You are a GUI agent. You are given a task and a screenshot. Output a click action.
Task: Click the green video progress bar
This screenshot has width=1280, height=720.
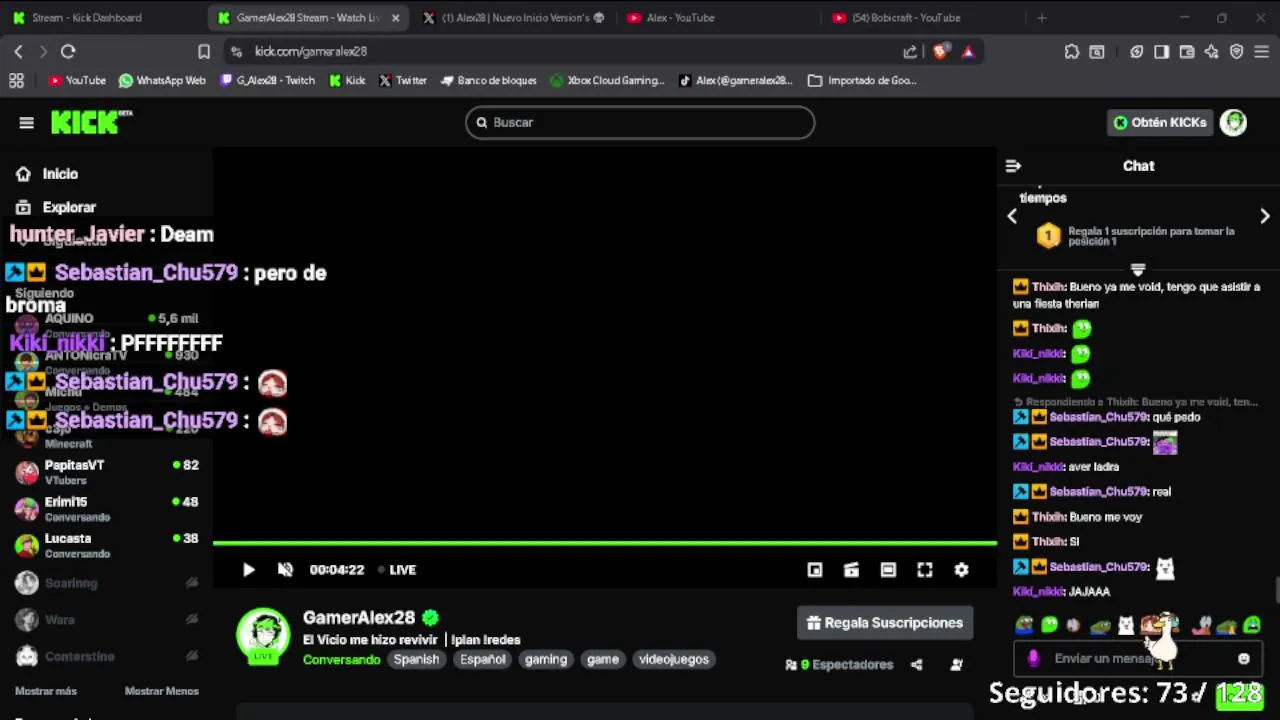(605, 543)
